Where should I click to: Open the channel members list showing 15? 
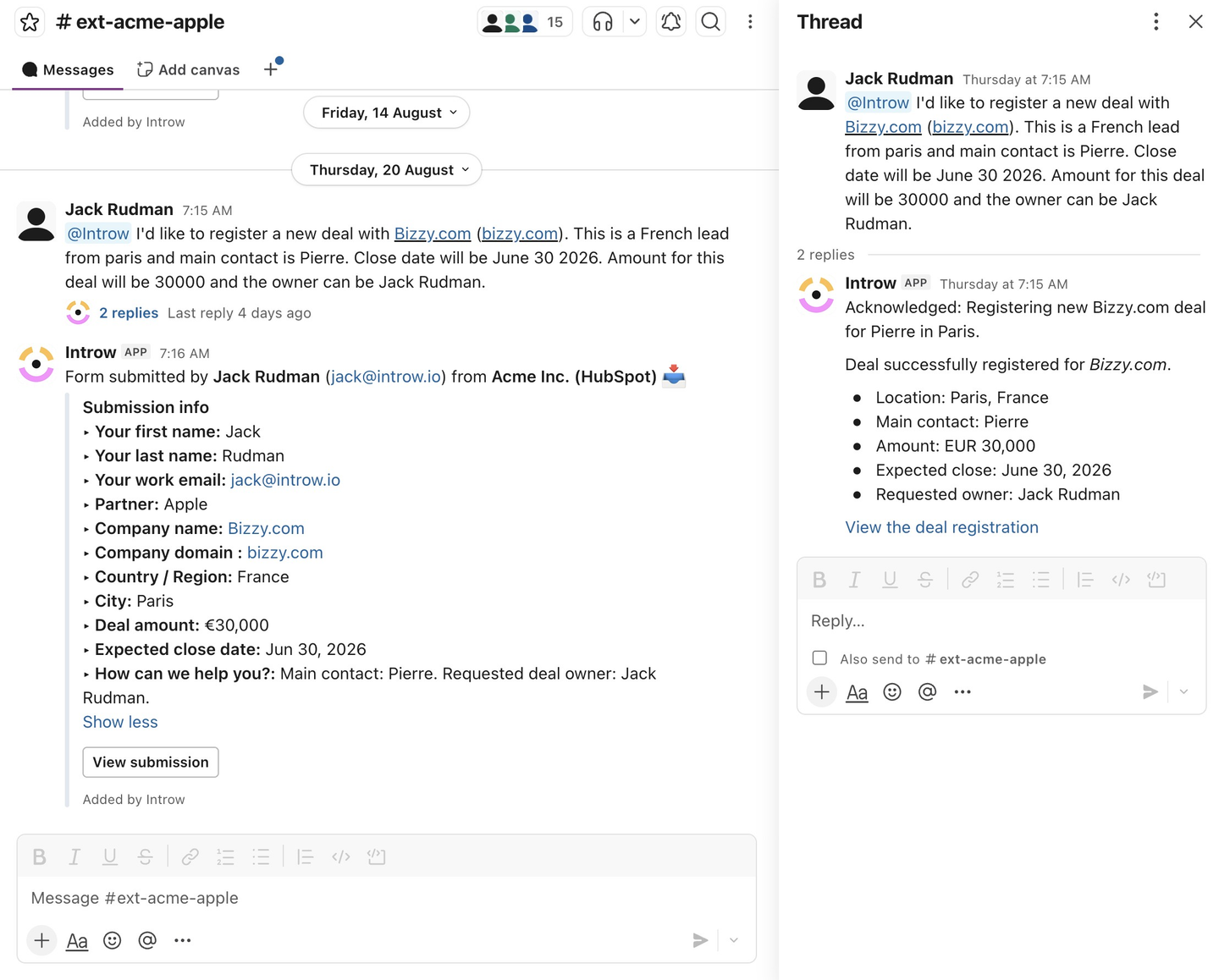[x=525, y=22]
